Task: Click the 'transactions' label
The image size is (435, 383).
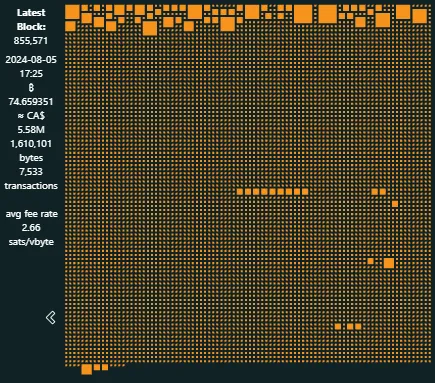Action: click(31, 186)
